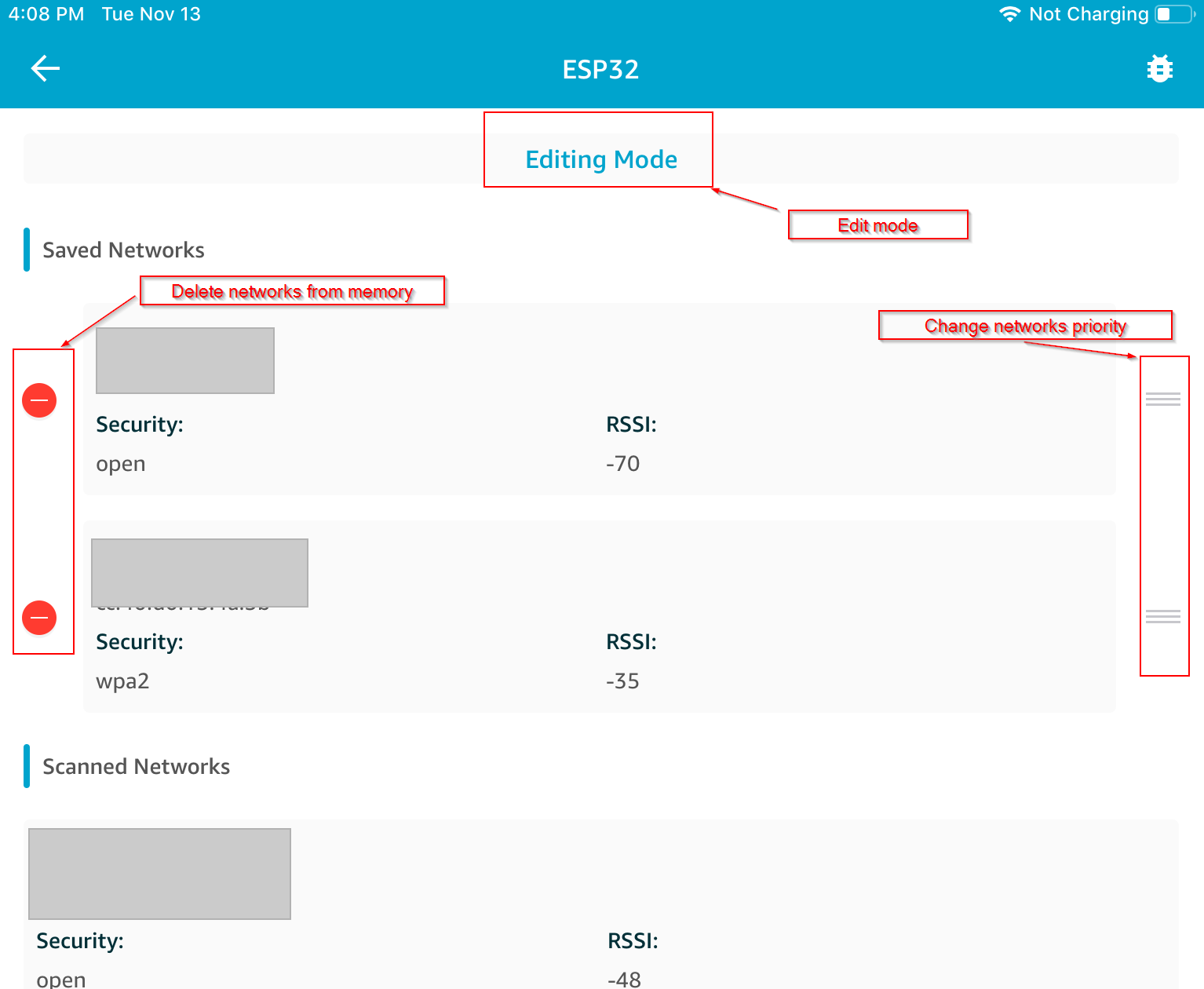
Task: Select the Scanned Networks section header
Action: click(x=136, y=766)
